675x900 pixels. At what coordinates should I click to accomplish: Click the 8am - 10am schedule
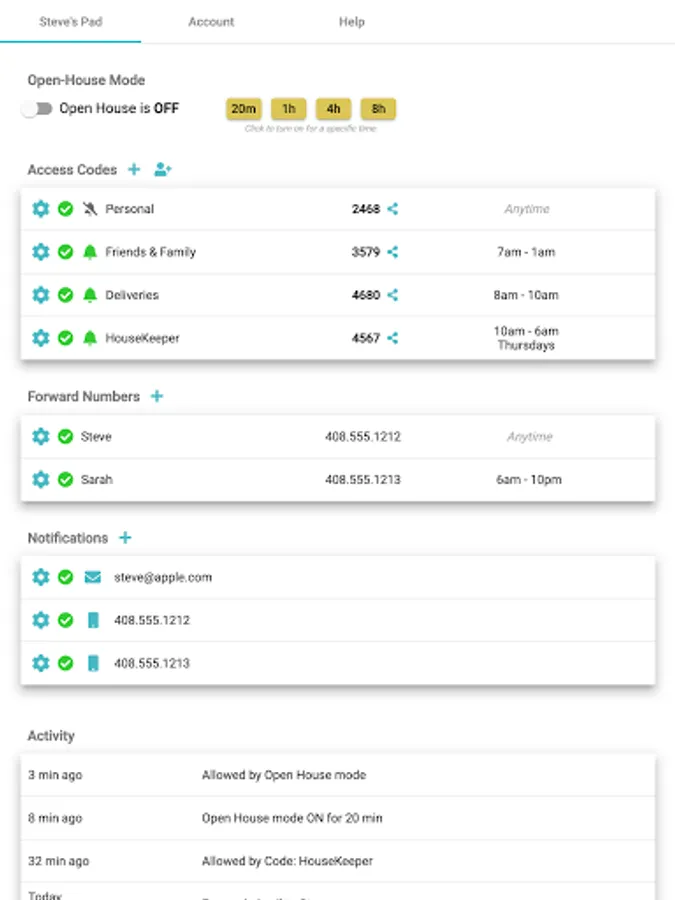pos(526,295)
